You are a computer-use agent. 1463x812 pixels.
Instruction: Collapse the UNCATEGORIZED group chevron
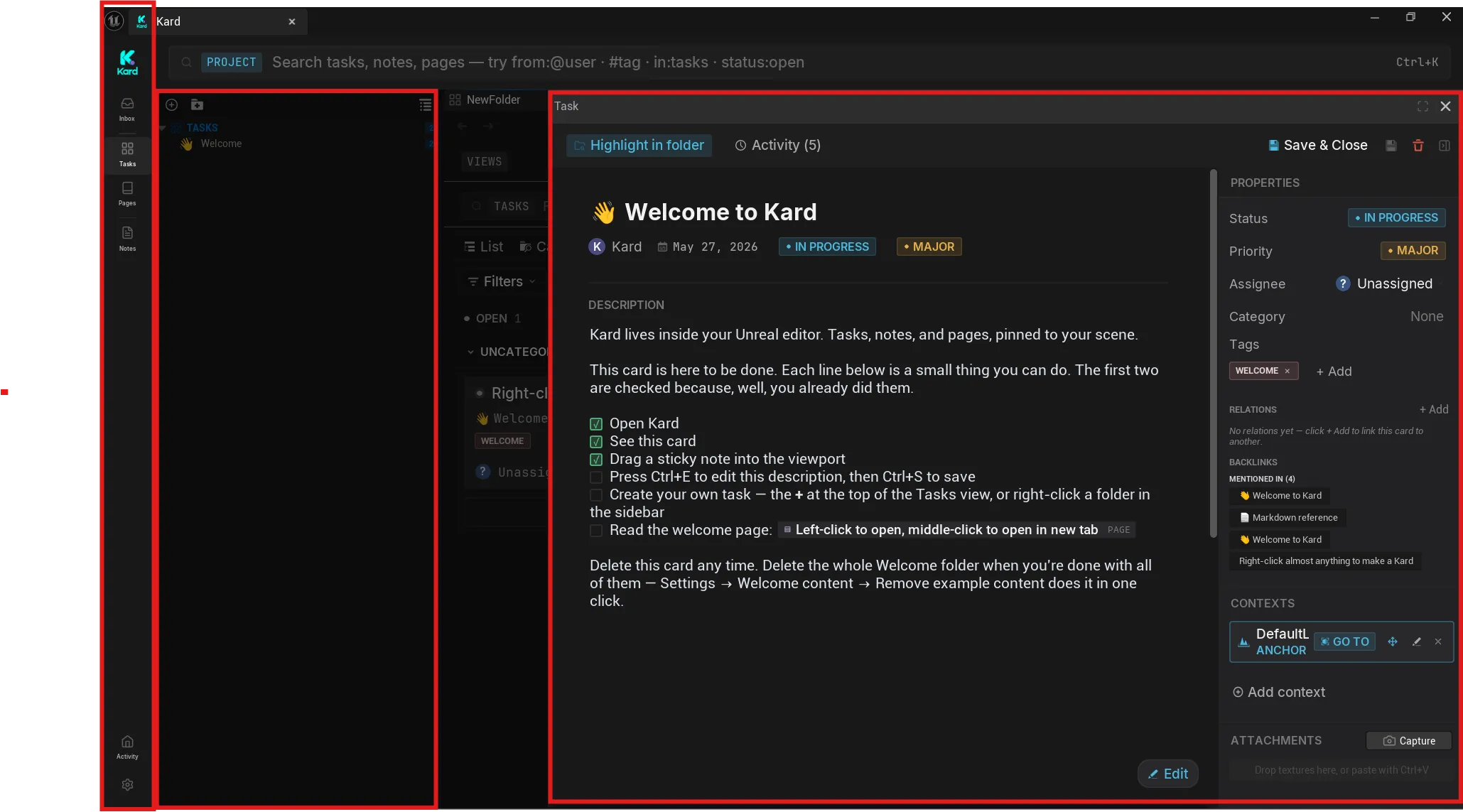click(x=470, y=352)
